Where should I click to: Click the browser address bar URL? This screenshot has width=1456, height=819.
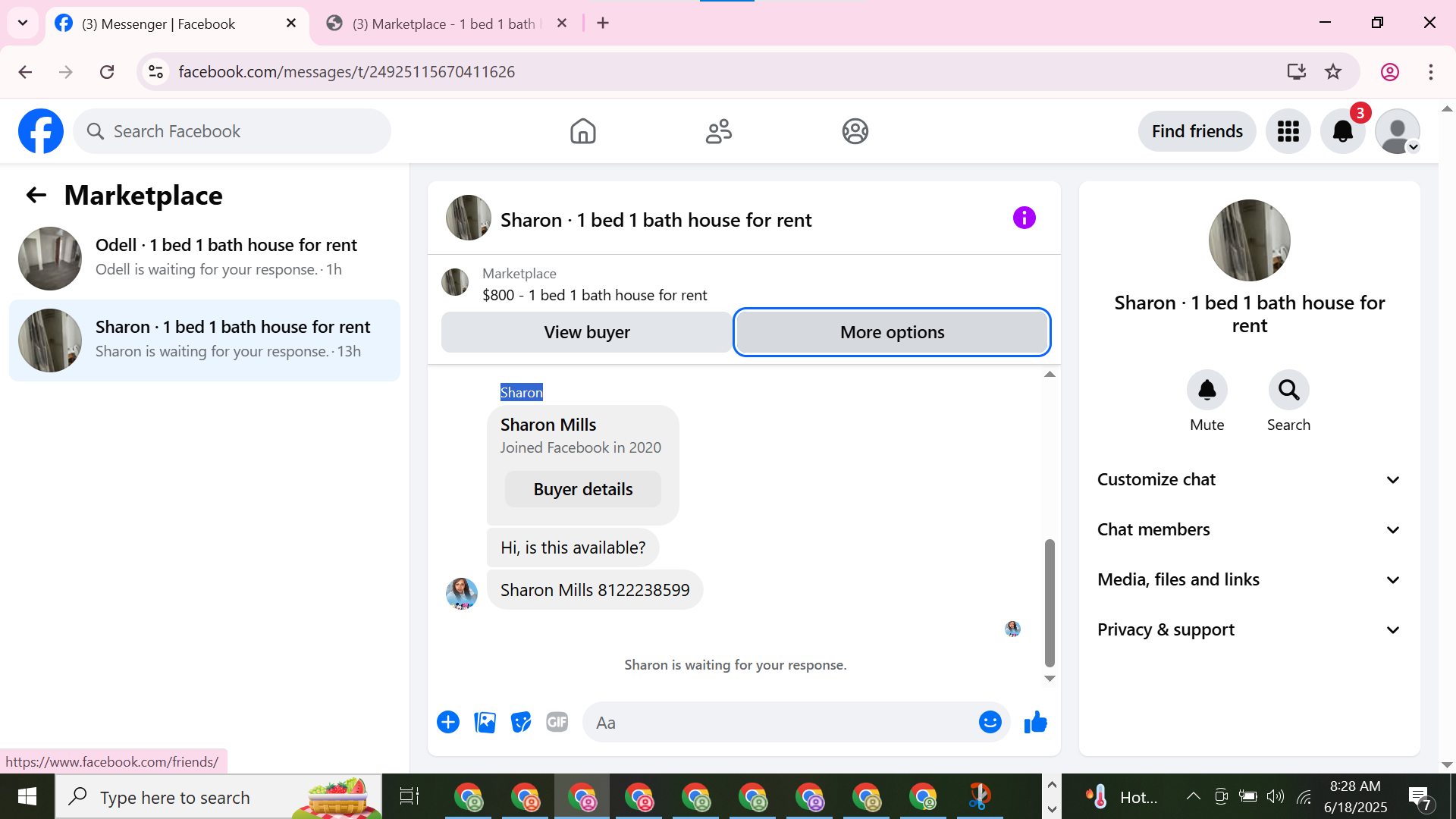347,71
